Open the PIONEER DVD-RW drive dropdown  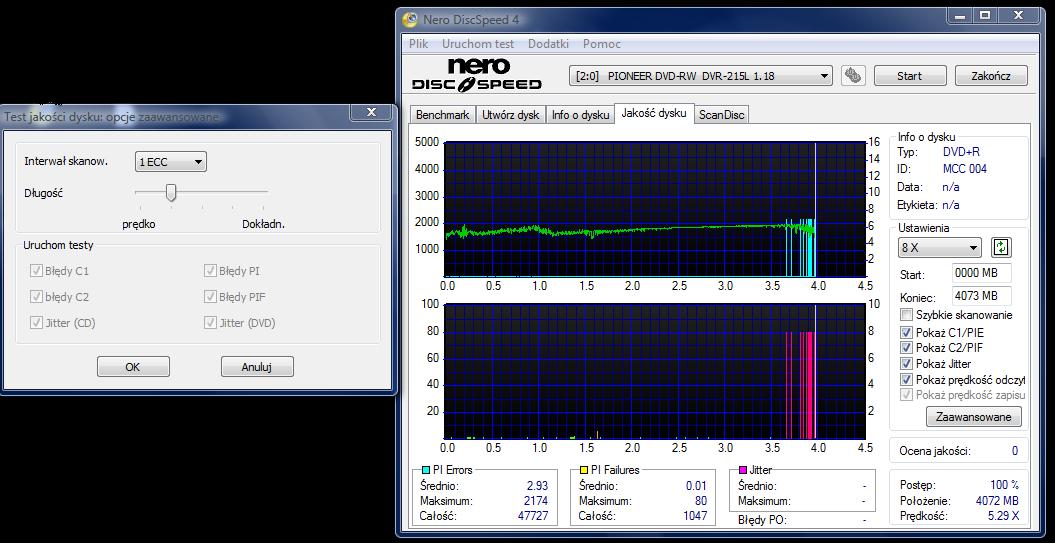click(700, 76)
